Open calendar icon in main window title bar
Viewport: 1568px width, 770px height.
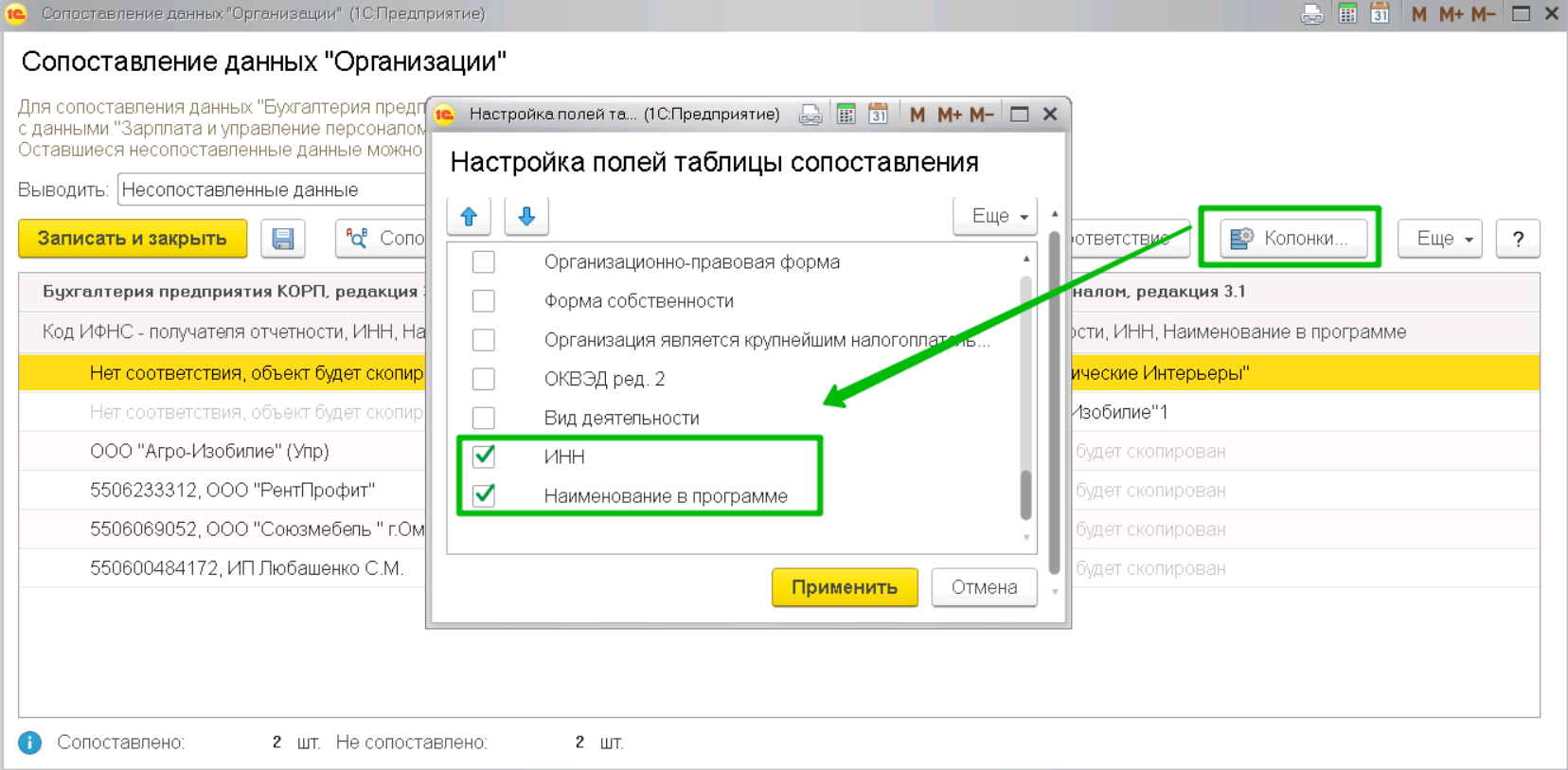(1380, 14)
